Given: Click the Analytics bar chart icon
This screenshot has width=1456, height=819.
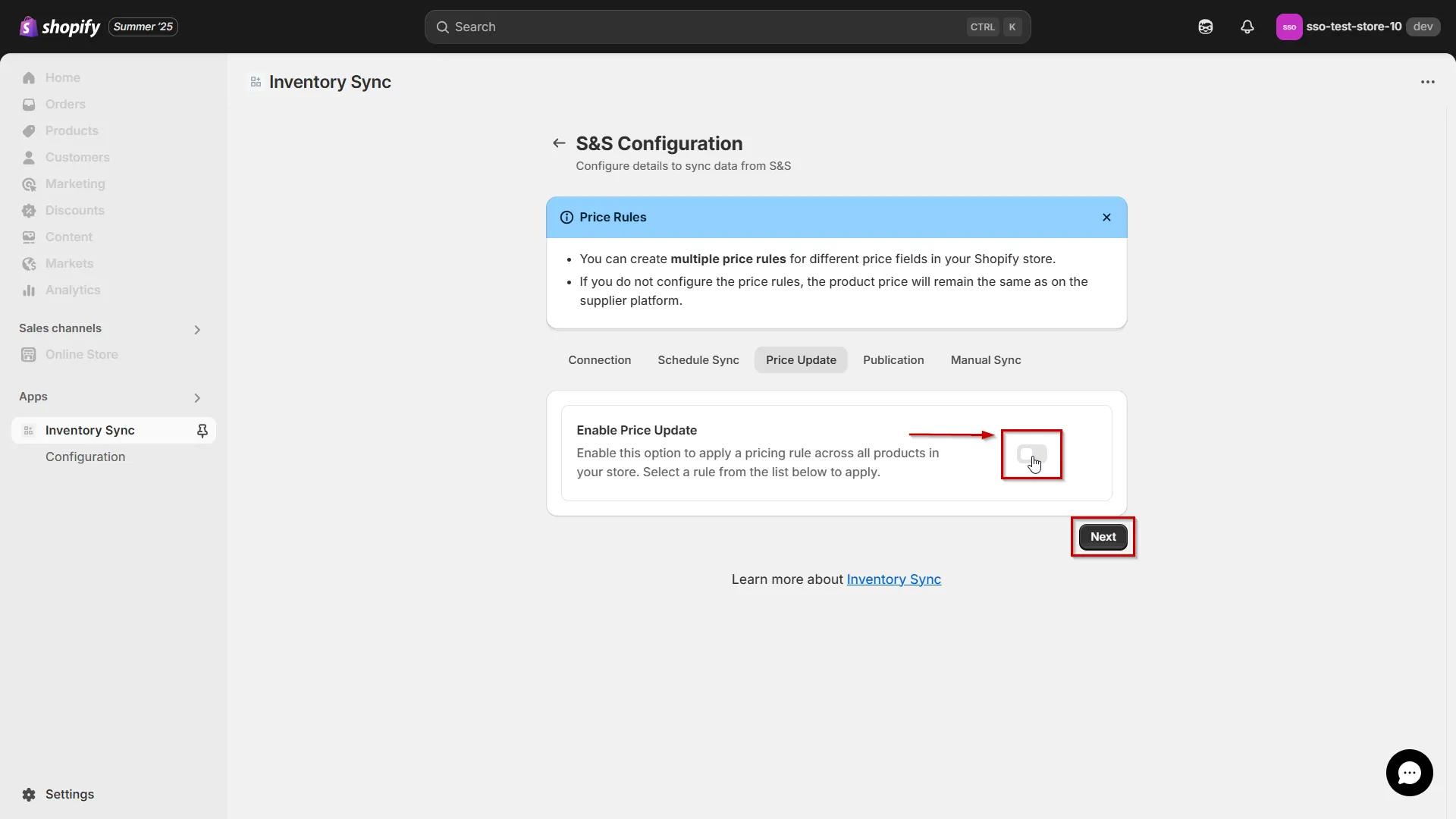Looking at the screenshot, I should [29, 290].
